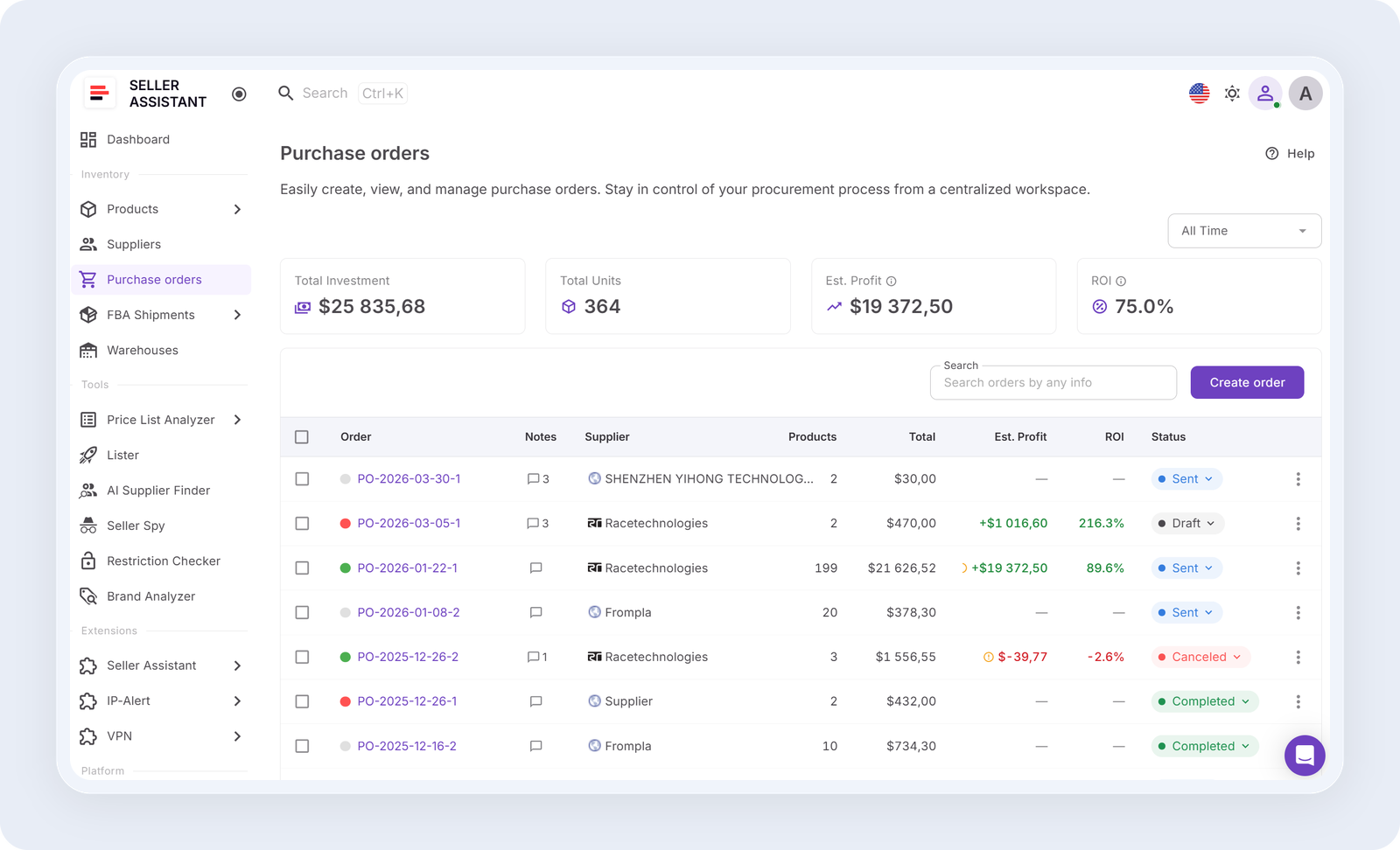Click the Seller Assistant logo icon

coord(100,94)
